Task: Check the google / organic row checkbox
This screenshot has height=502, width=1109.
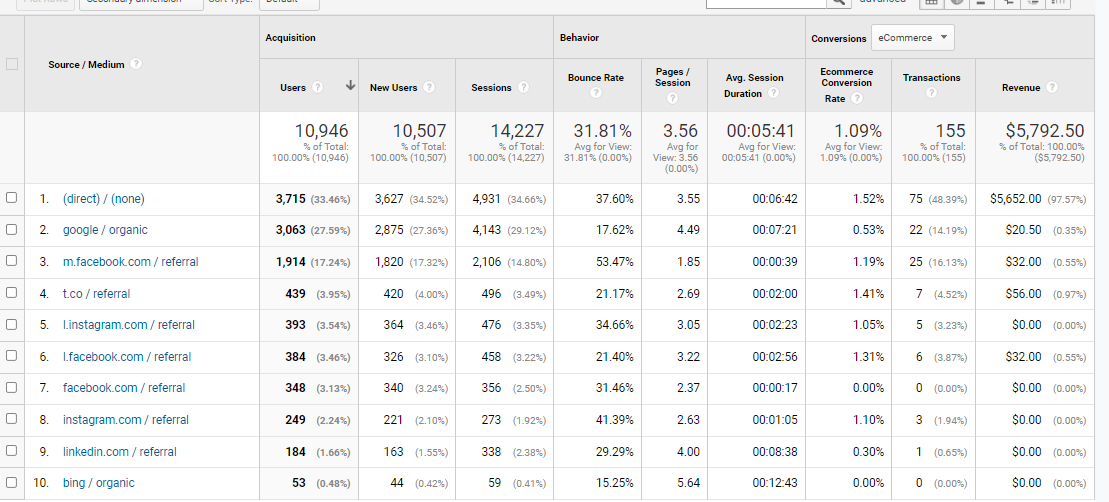Action: pos(11,229)
